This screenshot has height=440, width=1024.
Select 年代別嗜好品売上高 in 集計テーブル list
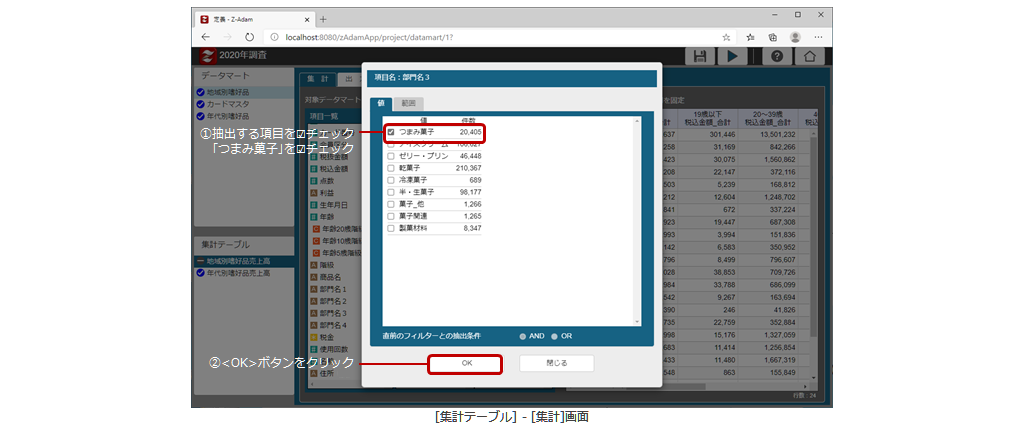click(244, 273)
